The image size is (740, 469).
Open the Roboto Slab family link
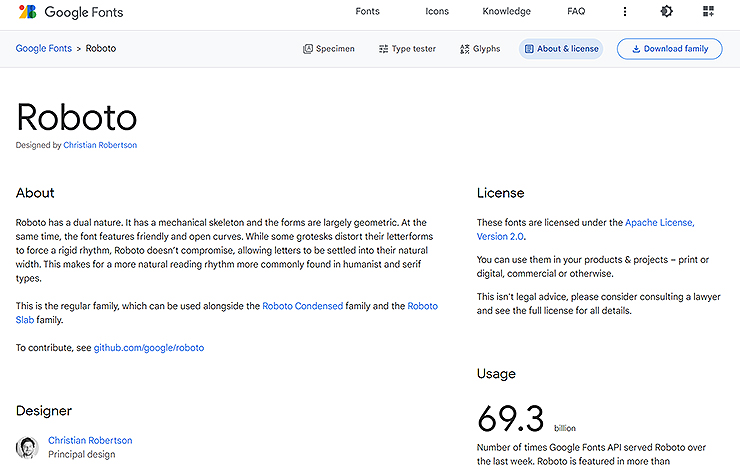coord(422,306)
